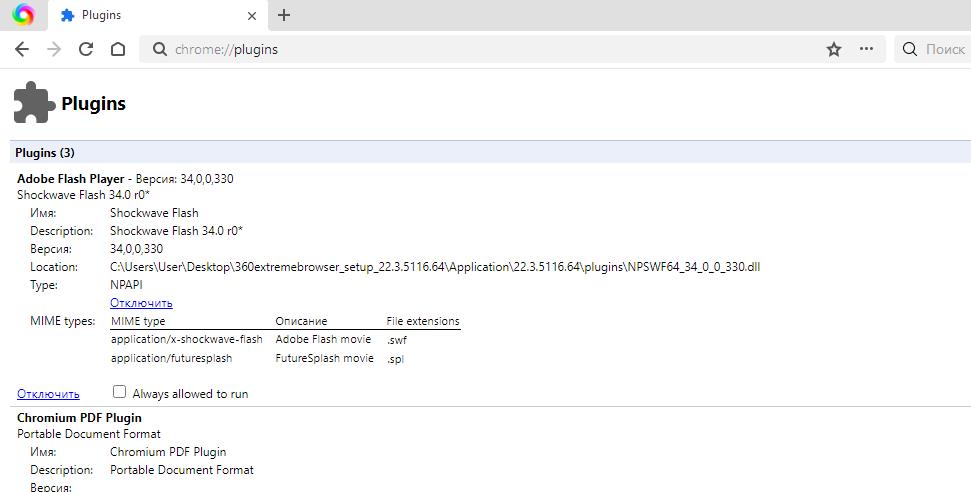Click Отключить link under Type NPAPI

pos(141,303)
